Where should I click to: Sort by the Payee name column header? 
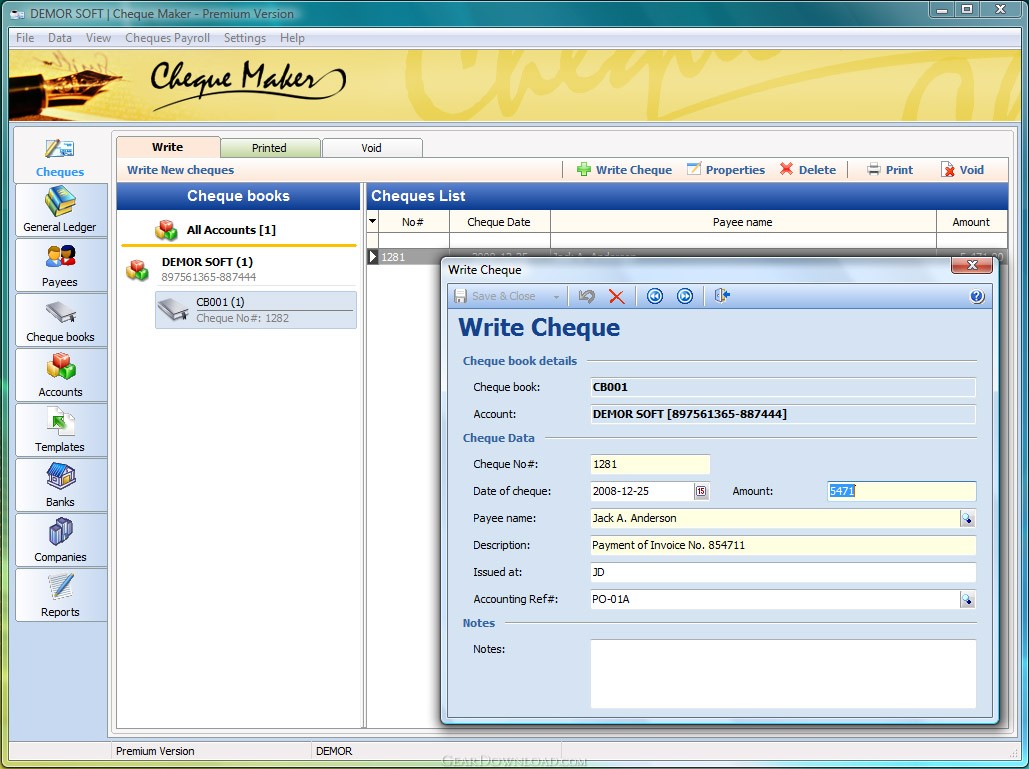(743, 222)
